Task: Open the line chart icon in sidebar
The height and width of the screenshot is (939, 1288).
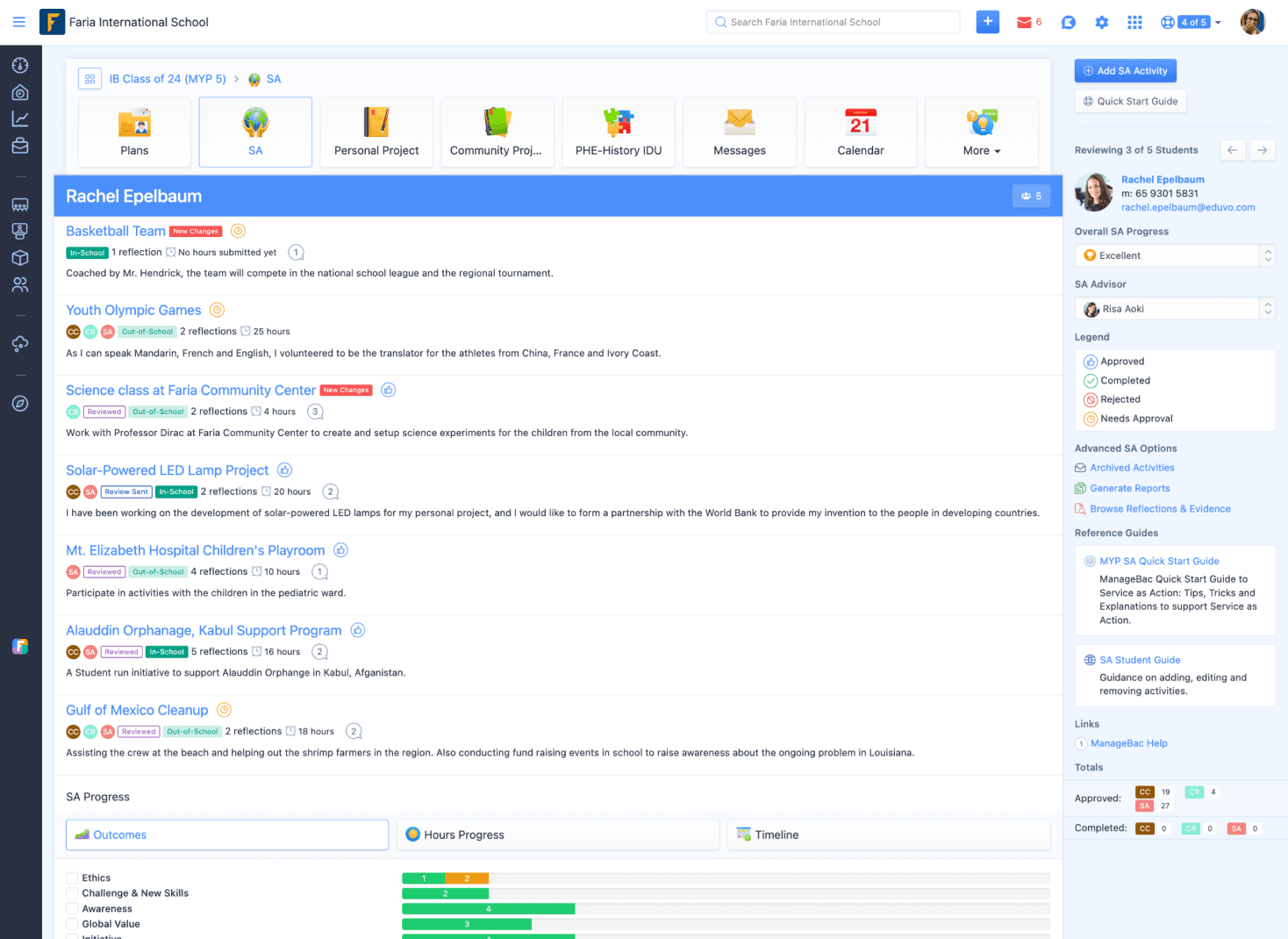Action: tap(20, 119)
